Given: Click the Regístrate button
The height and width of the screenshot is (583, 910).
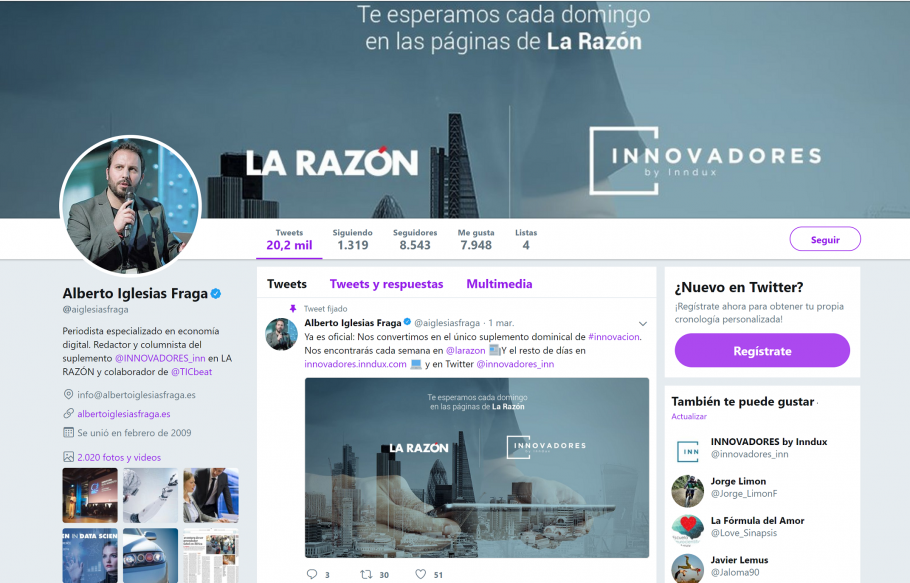Looking at the screenshot, I should pyautogui.click(x=762, y=350).
